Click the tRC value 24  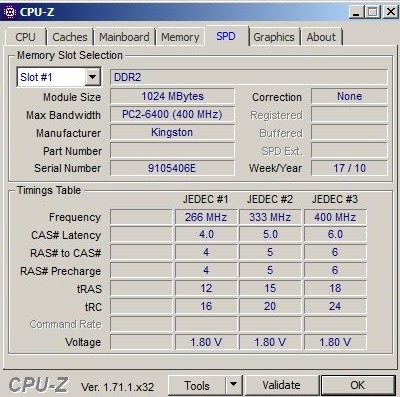pos(335,306)
